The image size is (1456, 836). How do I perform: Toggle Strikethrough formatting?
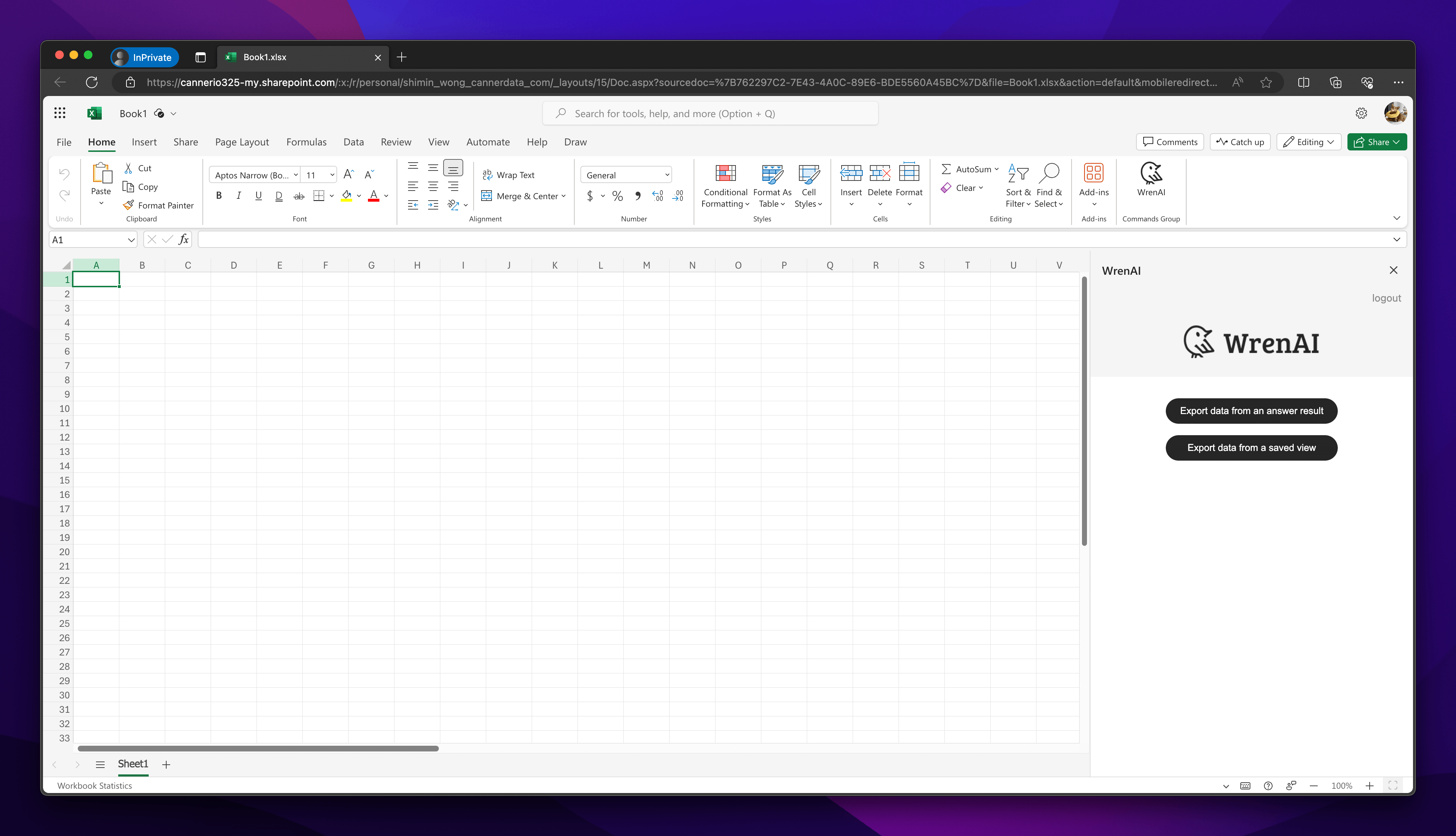click(298, 196)
